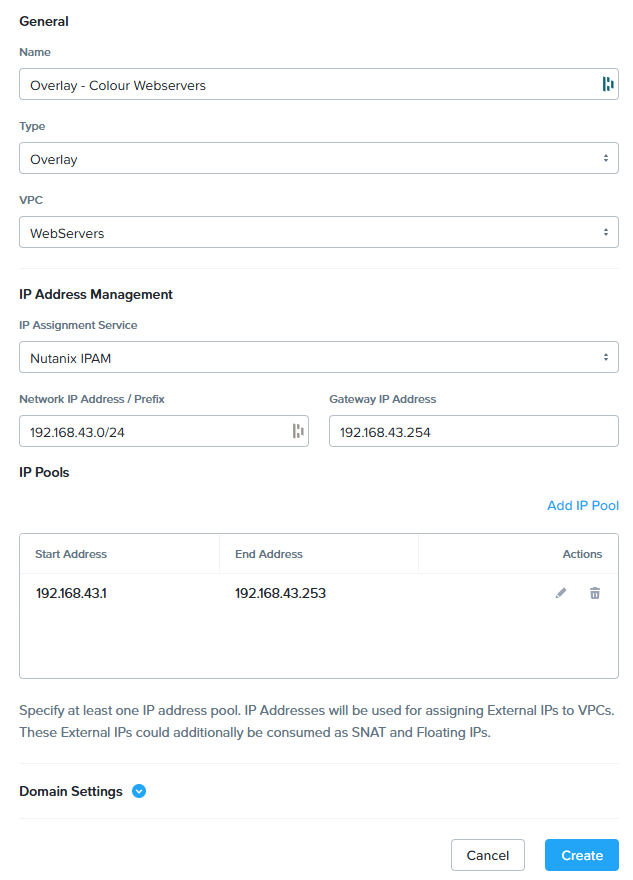The image size is (633, 880).
Task: Click the Create button
Action: pyautogui.click(x=582, y=855)
